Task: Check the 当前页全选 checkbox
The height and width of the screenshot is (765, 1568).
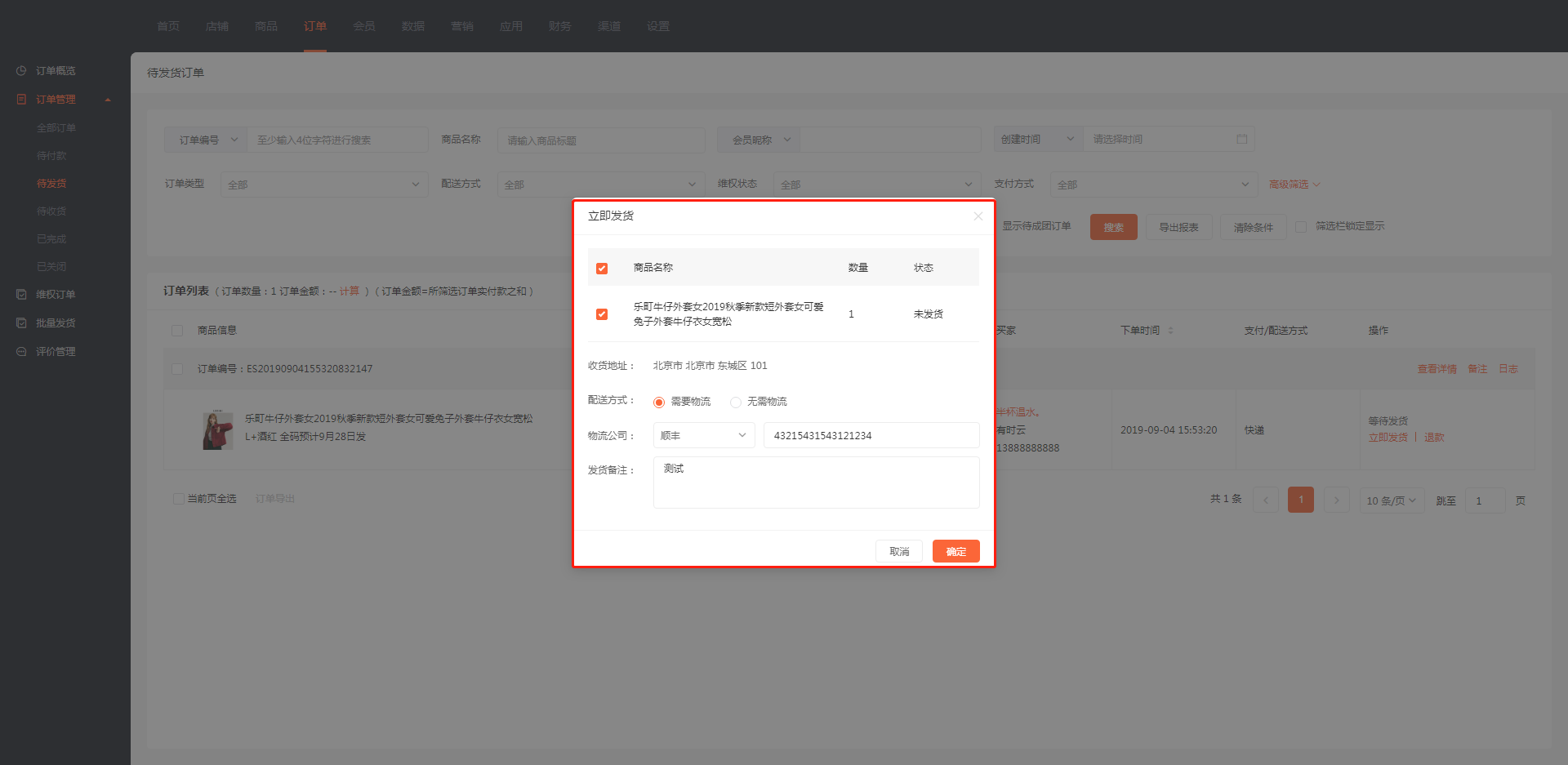Action: point(178,499)
